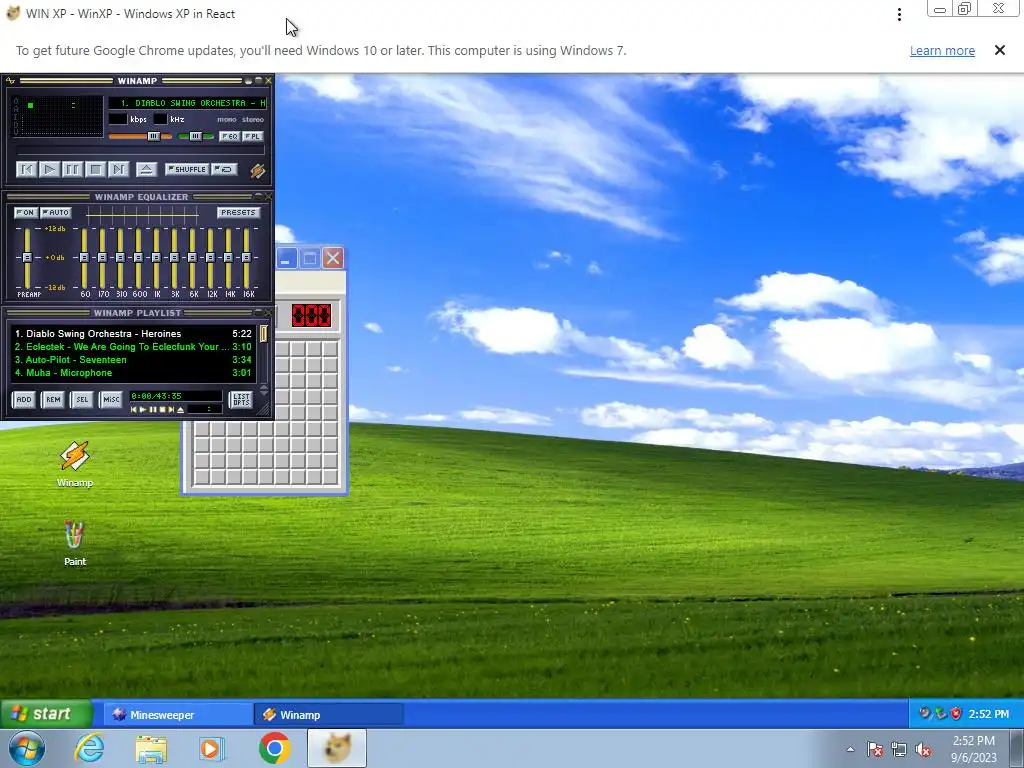The height and width of the screenshot is (768, 1024).
Task: Click the playlist mini stop button
Action: 162,410
